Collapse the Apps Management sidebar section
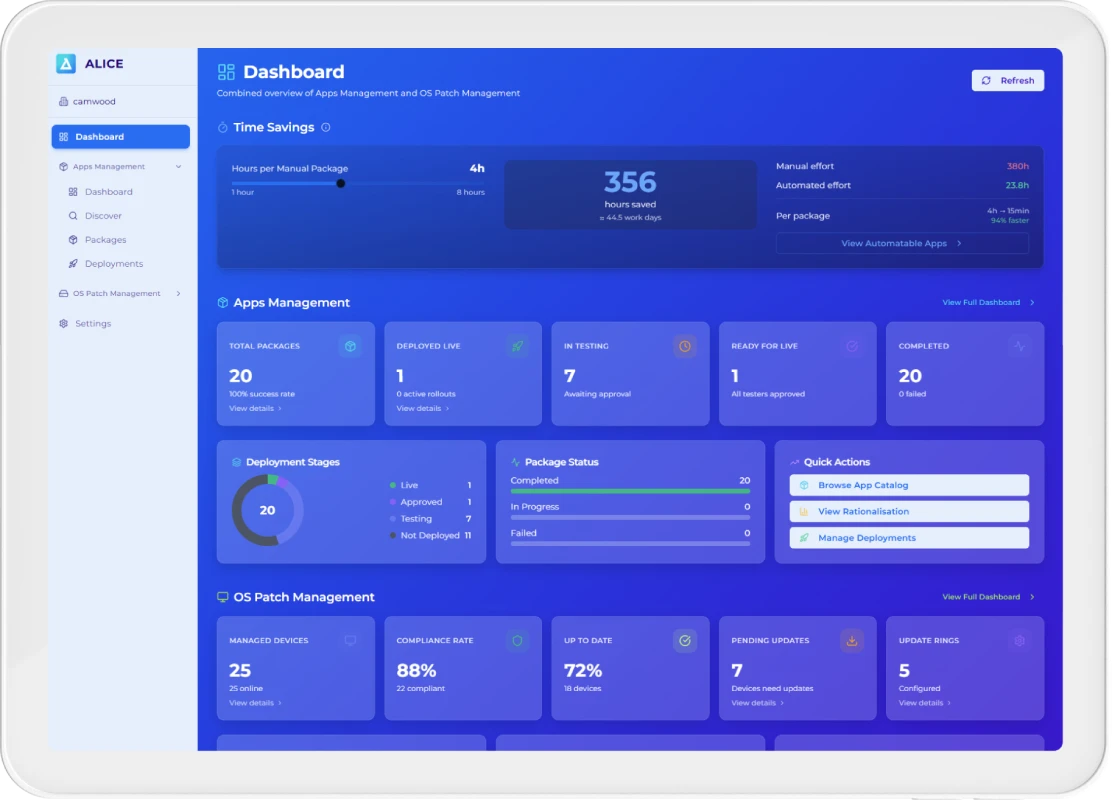The image size is (1112, 800). coord(178,167)
